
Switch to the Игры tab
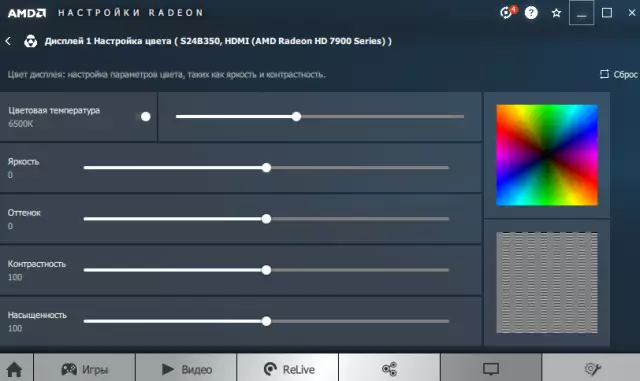pos(84,369)
